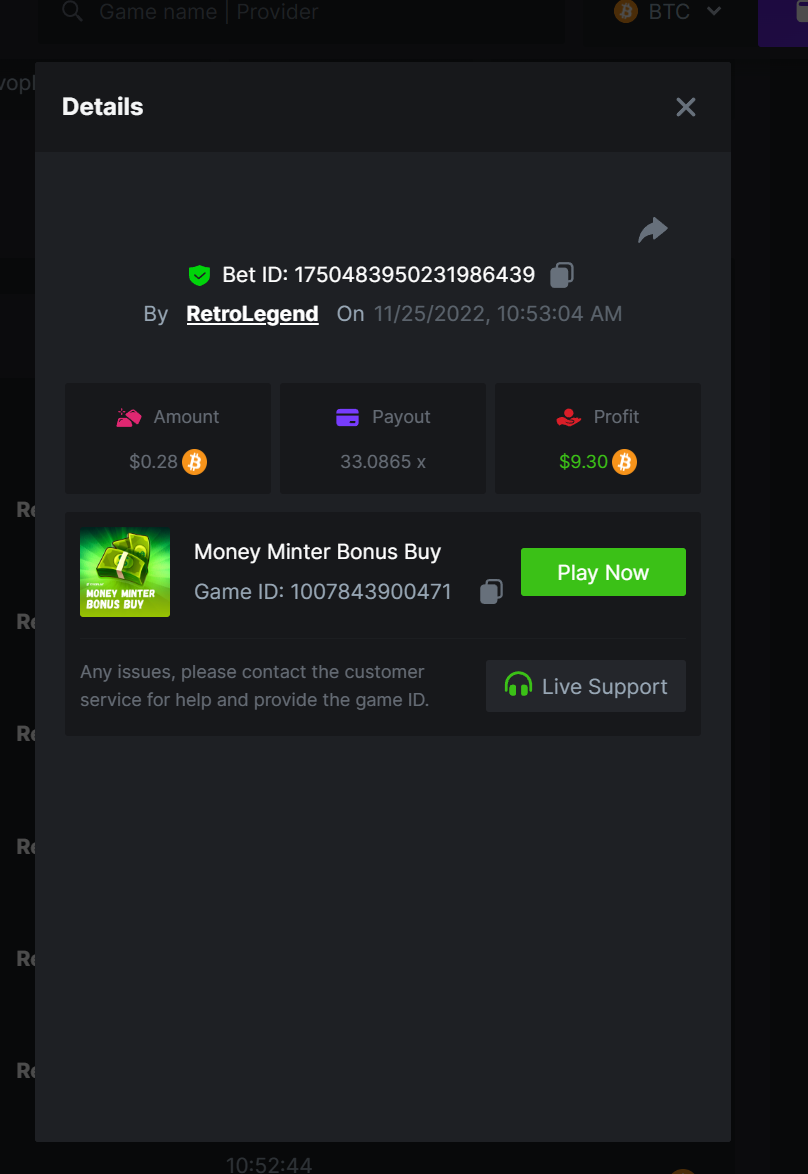Copy the Bet ID number
This screenshot has height=1174, width=808.
pyautogui.click(x=562, y=275)
